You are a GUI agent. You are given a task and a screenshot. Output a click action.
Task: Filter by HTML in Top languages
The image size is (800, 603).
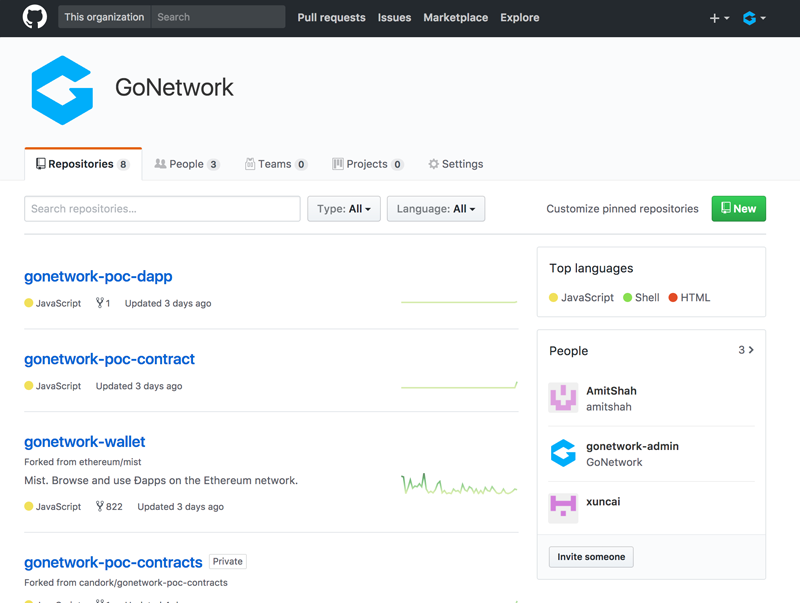pos(689,297)
